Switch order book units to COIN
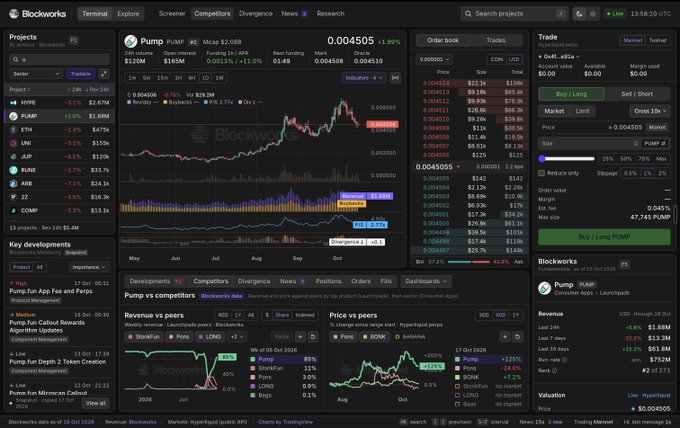Screen dimensions: 680x428 click(x=497, y=59)
